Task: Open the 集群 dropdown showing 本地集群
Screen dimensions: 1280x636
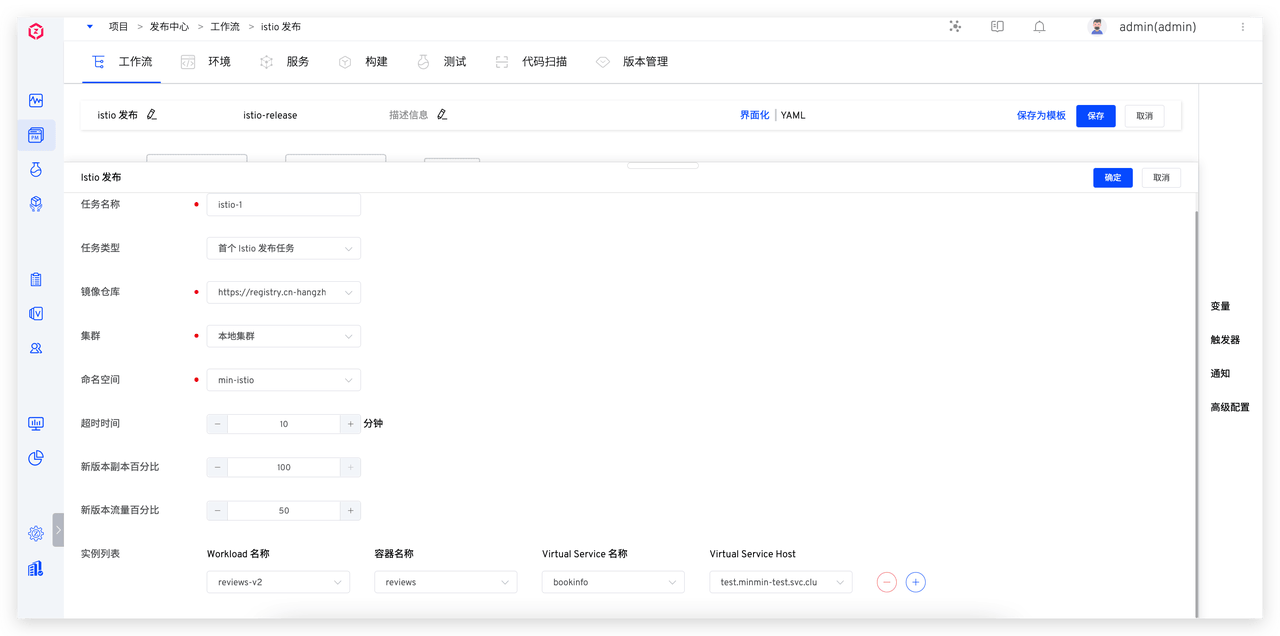Action: coord(283,336)
